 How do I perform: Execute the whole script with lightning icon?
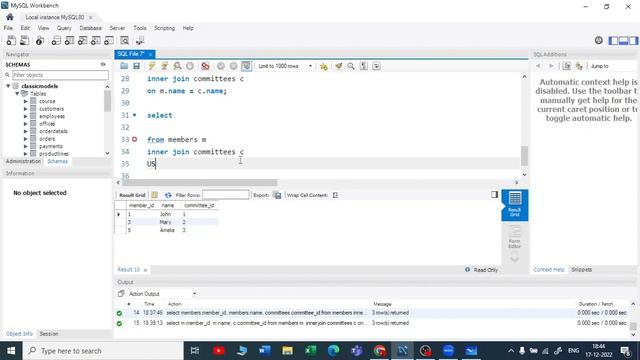[x=152, y=66]
